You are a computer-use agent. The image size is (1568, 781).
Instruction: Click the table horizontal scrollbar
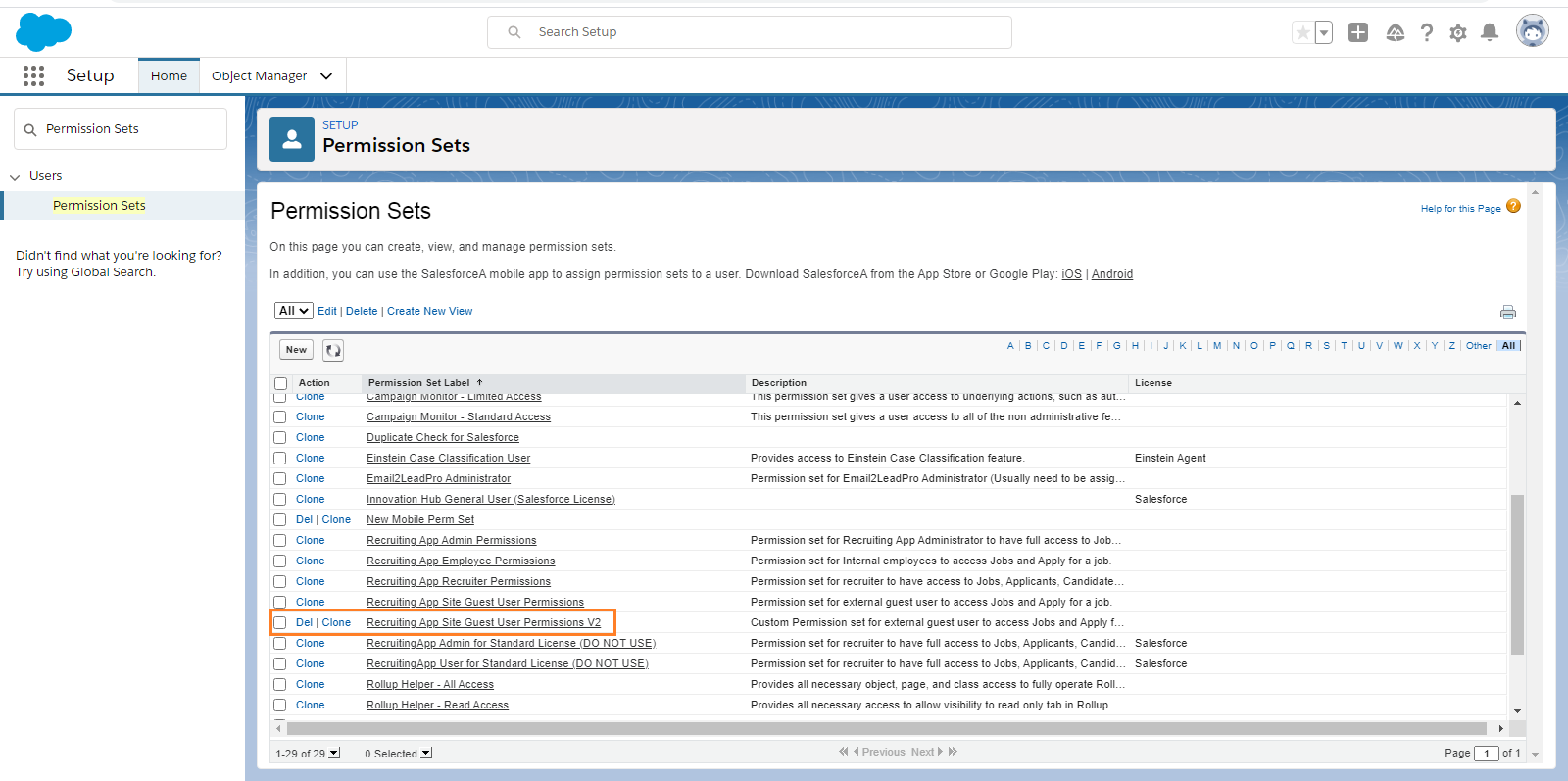(886, 728)
